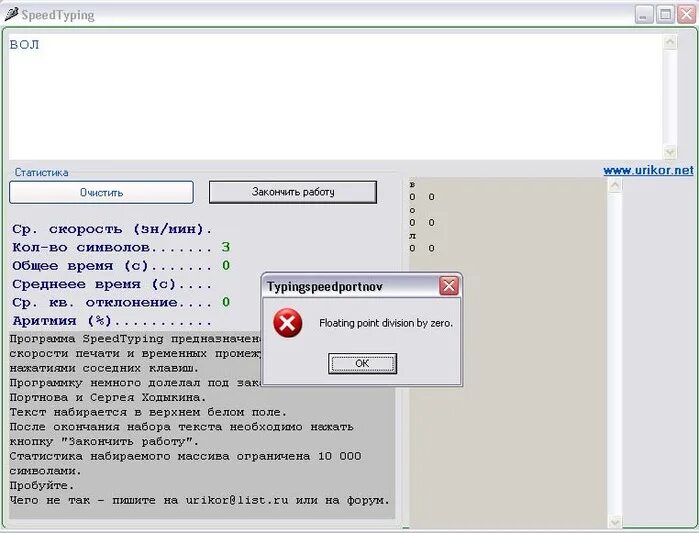Viewport: 699px width, 533px height.
Task: Click the Floating point division by zero message
Action: coord(386,323)
